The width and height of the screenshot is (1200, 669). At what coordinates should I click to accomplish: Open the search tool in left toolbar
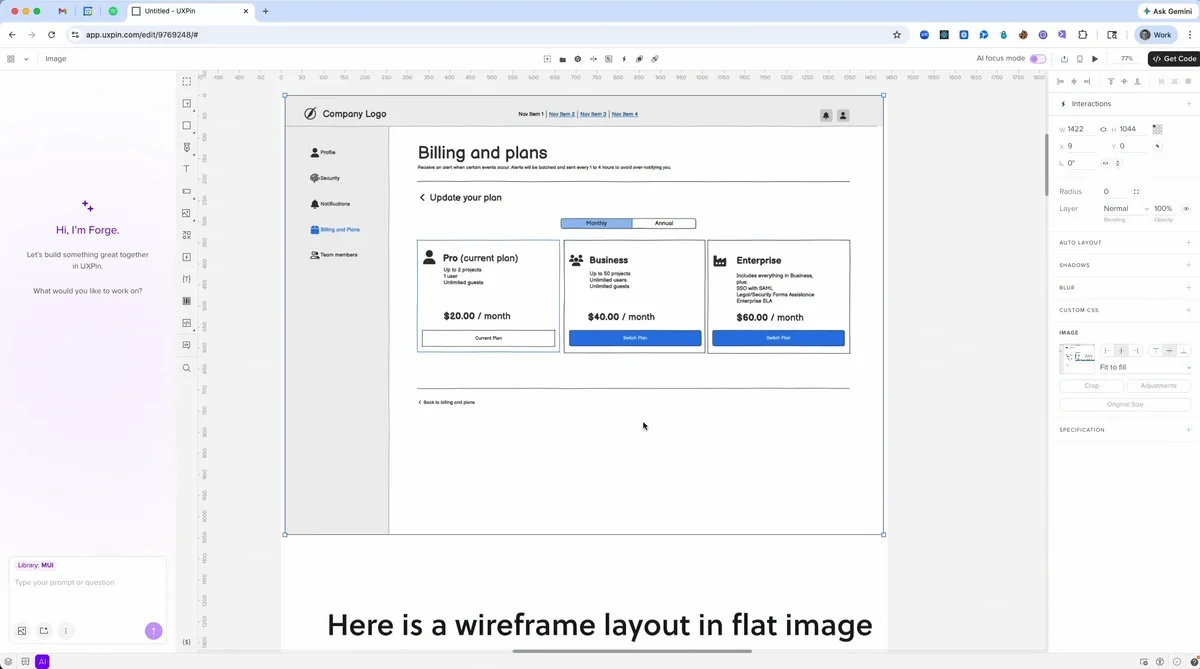pos(186,368)
